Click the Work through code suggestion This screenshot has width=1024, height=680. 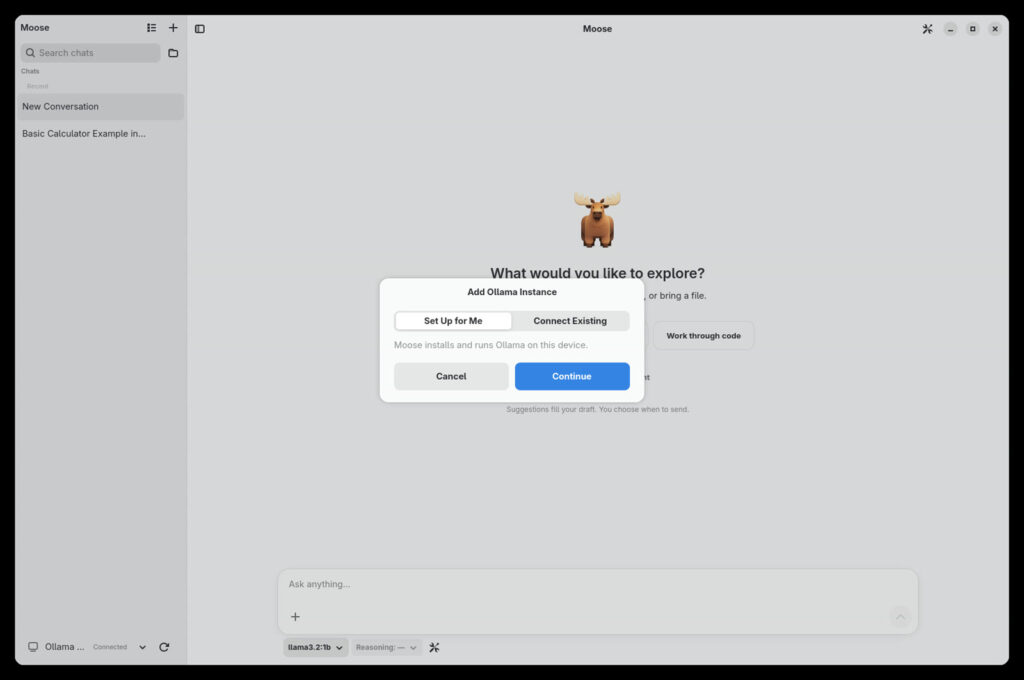(703, 336)
